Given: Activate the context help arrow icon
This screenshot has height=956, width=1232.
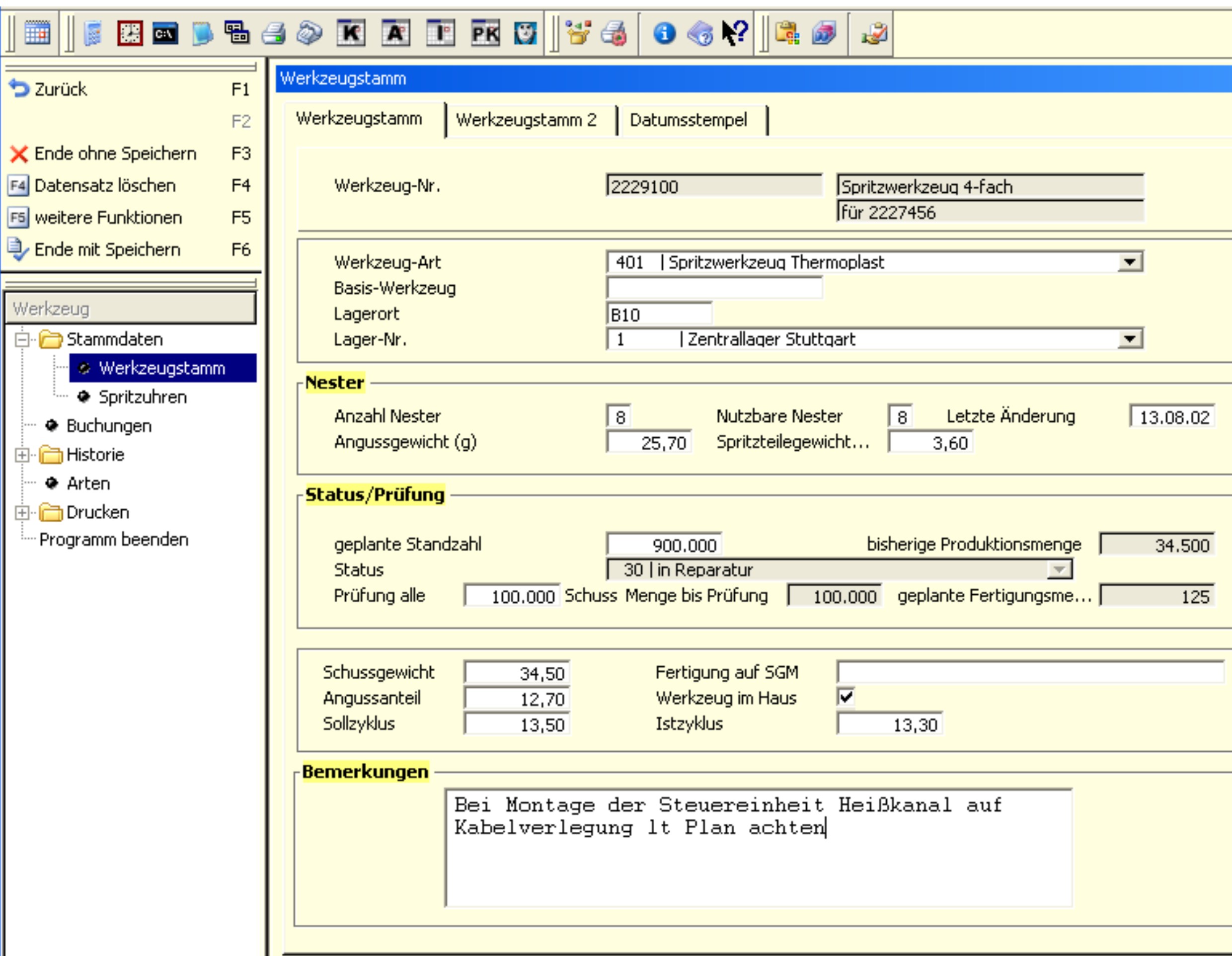Looking at the screenshot, I should 735,34.
